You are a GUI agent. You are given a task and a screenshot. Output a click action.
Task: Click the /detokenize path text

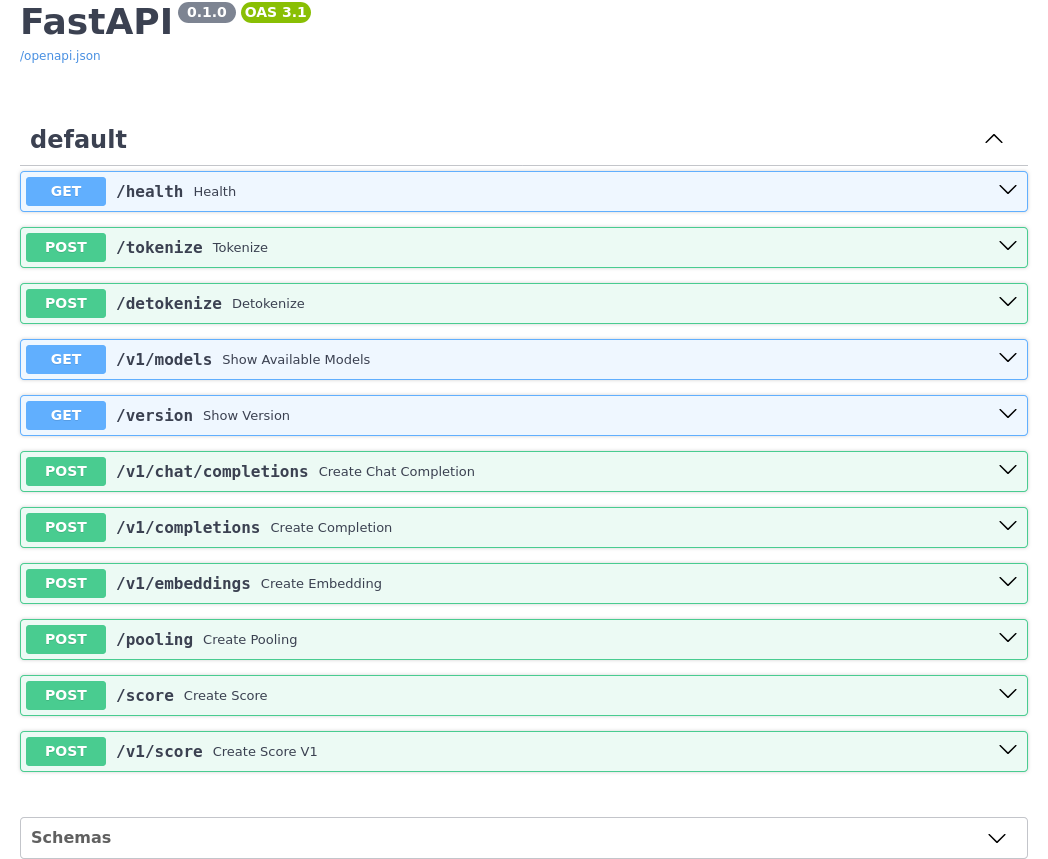[169, 304]
